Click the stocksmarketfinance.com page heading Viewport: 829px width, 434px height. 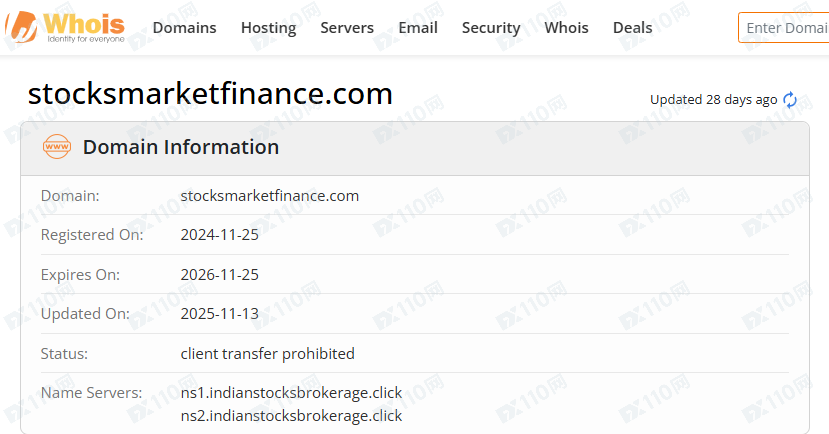(210, 94)
